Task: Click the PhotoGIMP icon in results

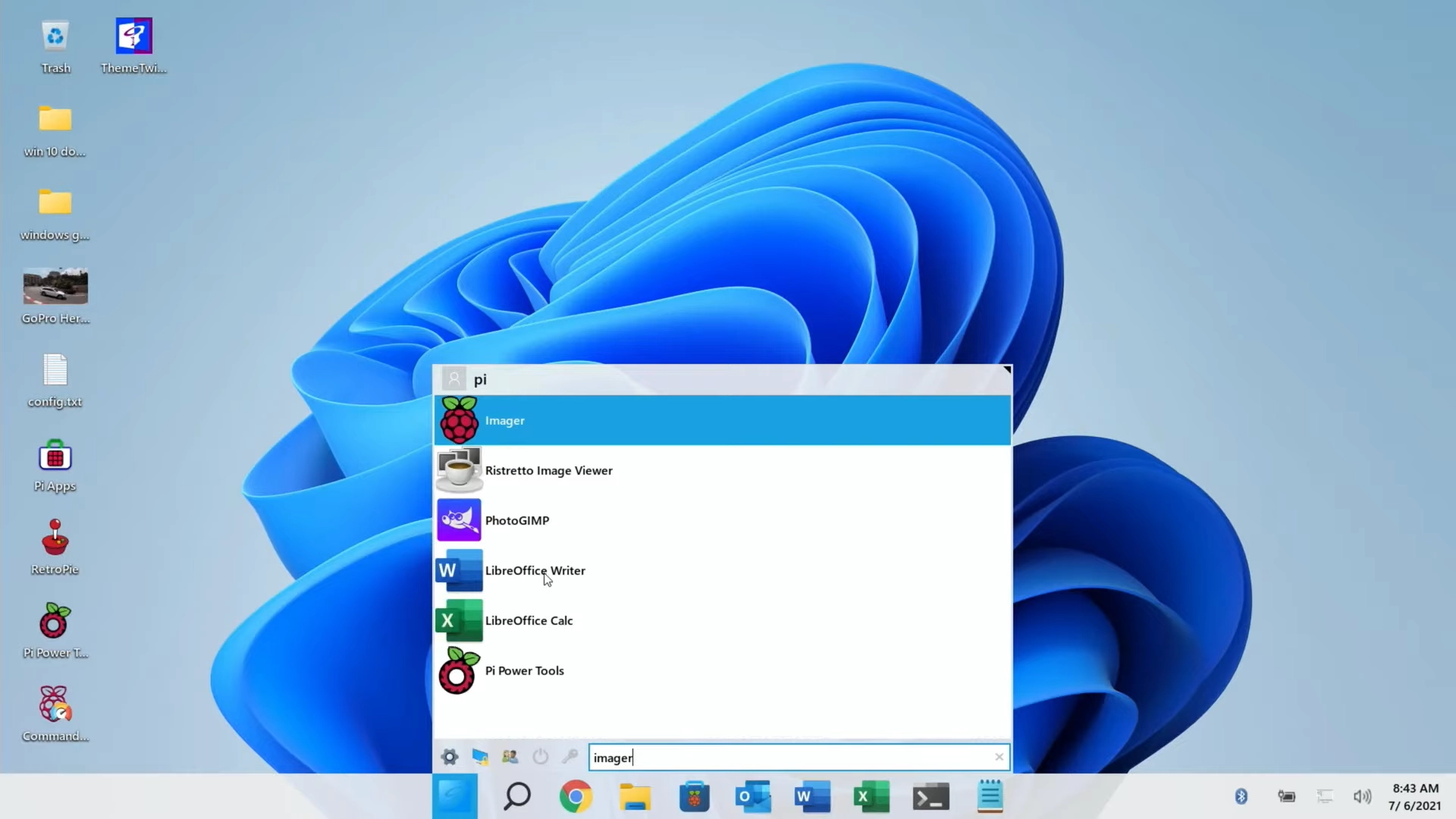Action: pos(459,520)
